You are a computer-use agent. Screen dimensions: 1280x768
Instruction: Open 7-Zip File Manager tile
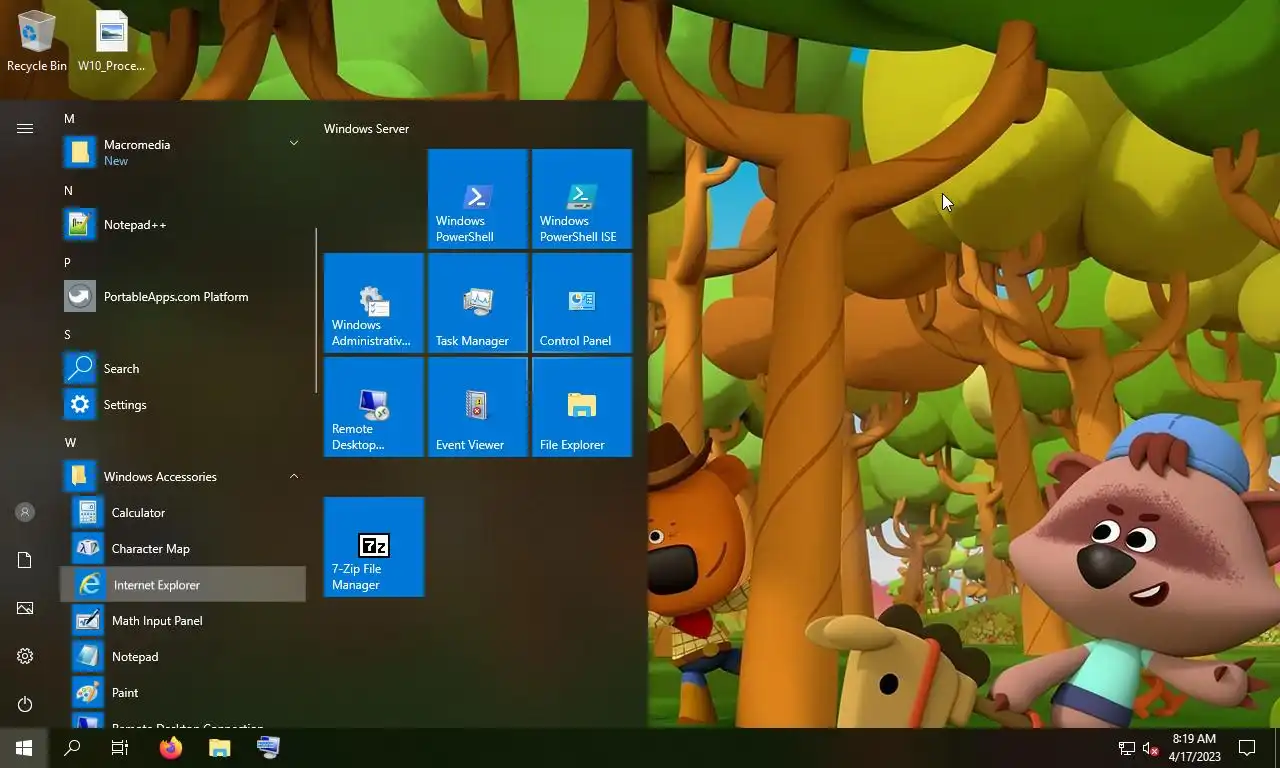point(374,547)
